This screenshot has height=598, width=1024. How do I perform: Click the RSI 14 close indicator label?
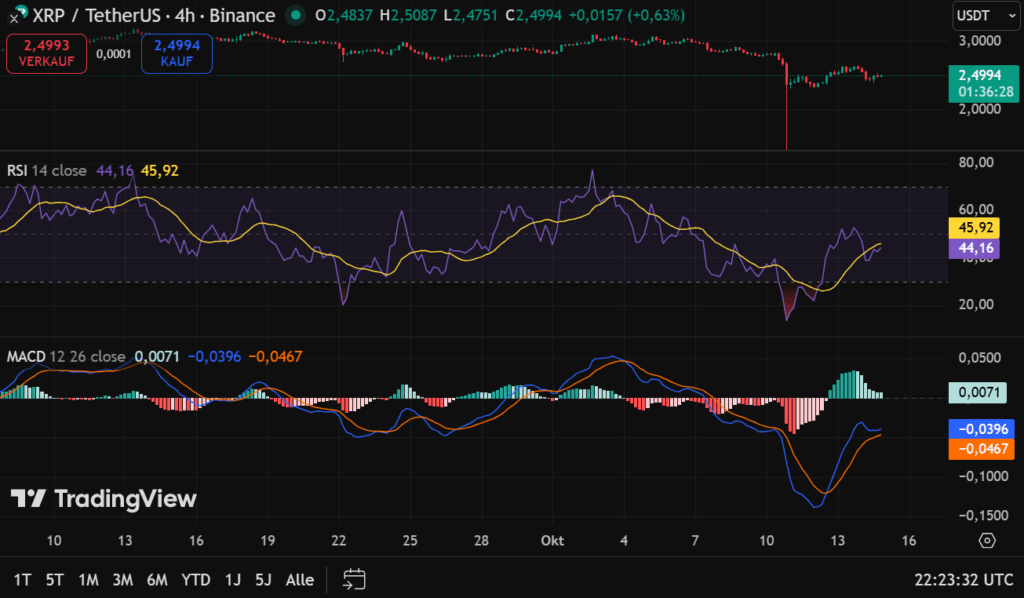click(45, 171)
